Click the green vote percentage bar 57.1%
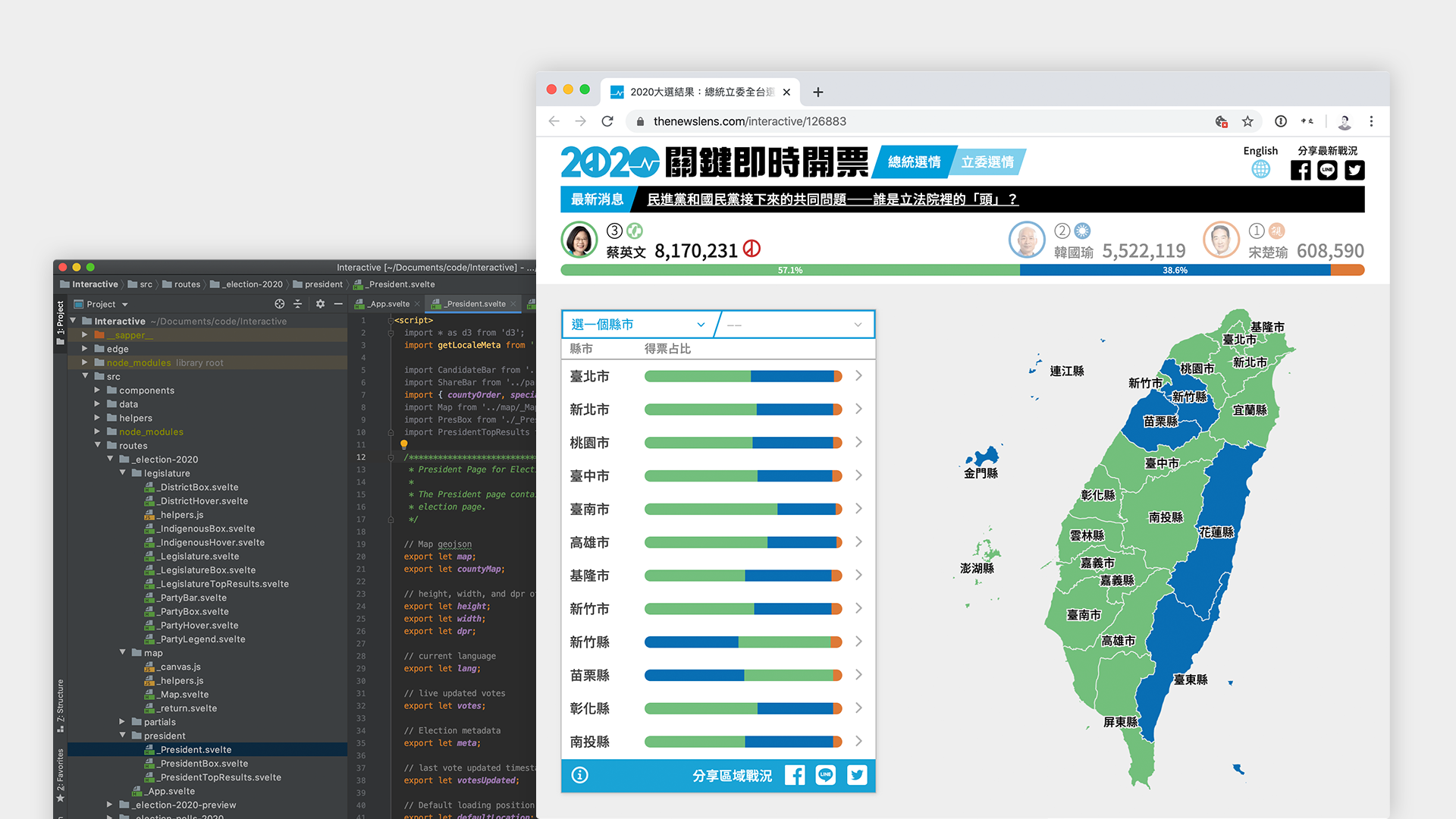Screen dimensions: 1456x819 point(789,270)
